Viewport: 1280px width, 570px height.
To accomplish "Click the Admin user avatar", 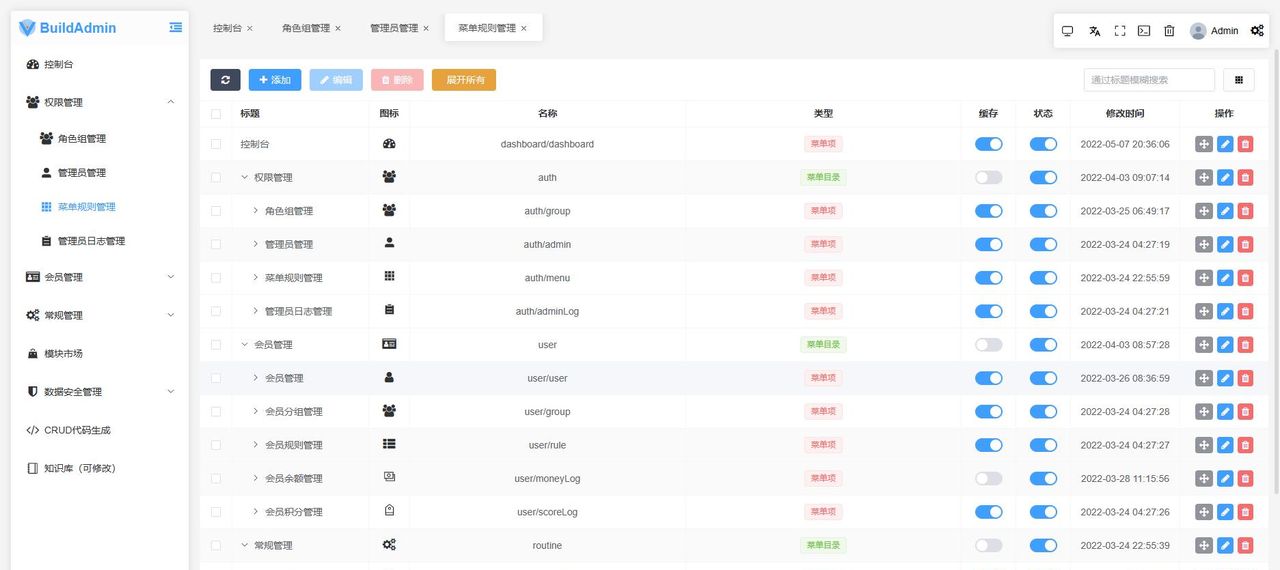I will click(1198, 31).
